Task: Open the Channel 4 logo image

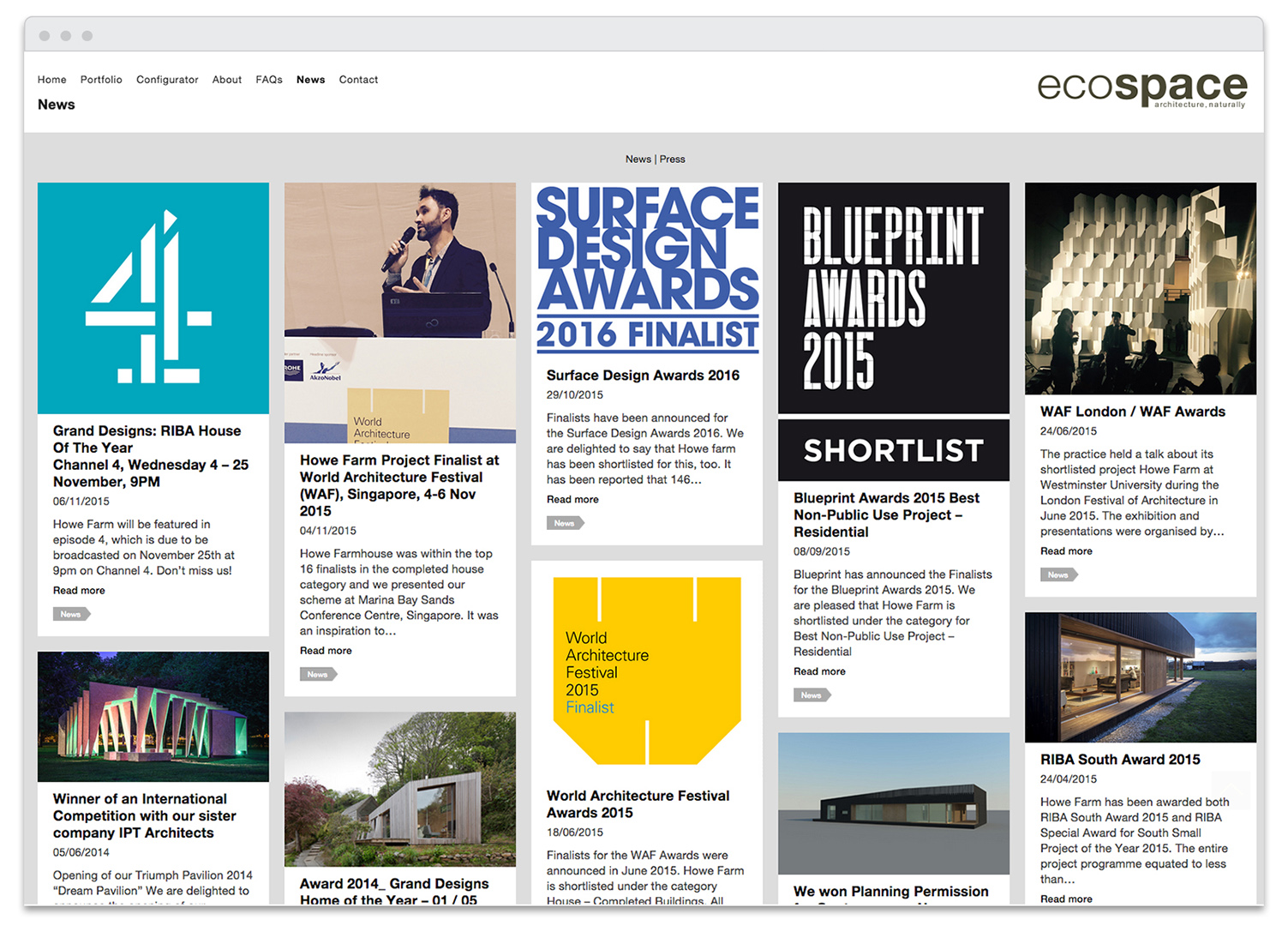Action: [x=153, y=298]
